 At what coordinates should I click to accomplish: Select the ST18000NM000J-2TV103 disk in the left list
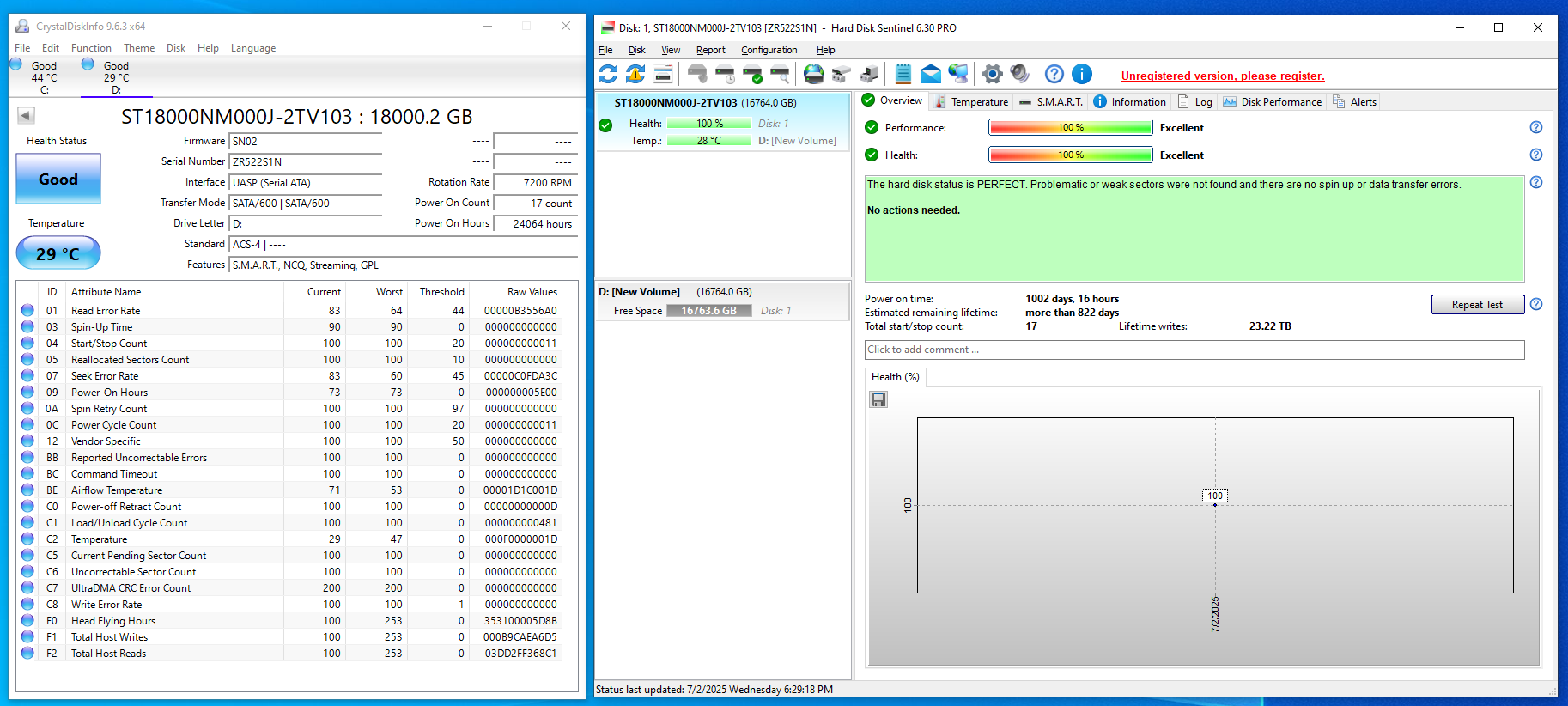723,121
